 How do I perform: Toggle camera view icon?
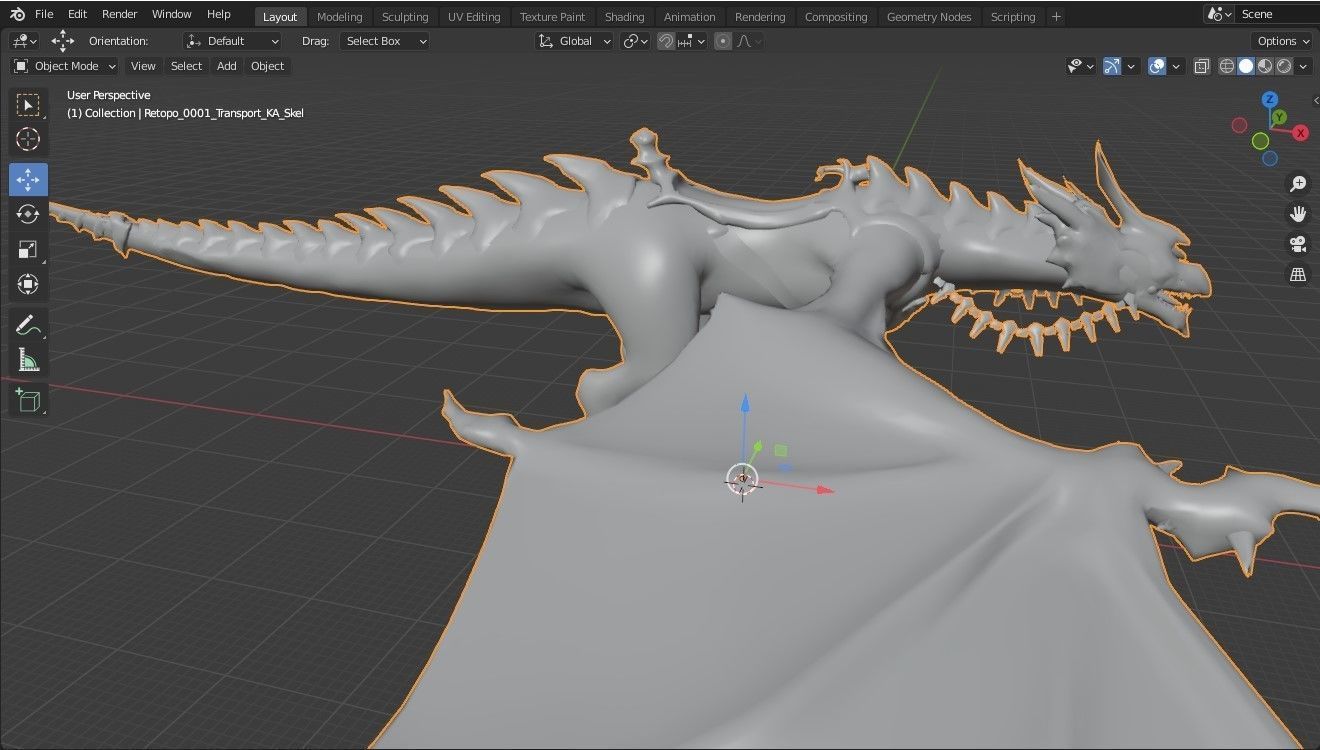tap(1298, 244)
